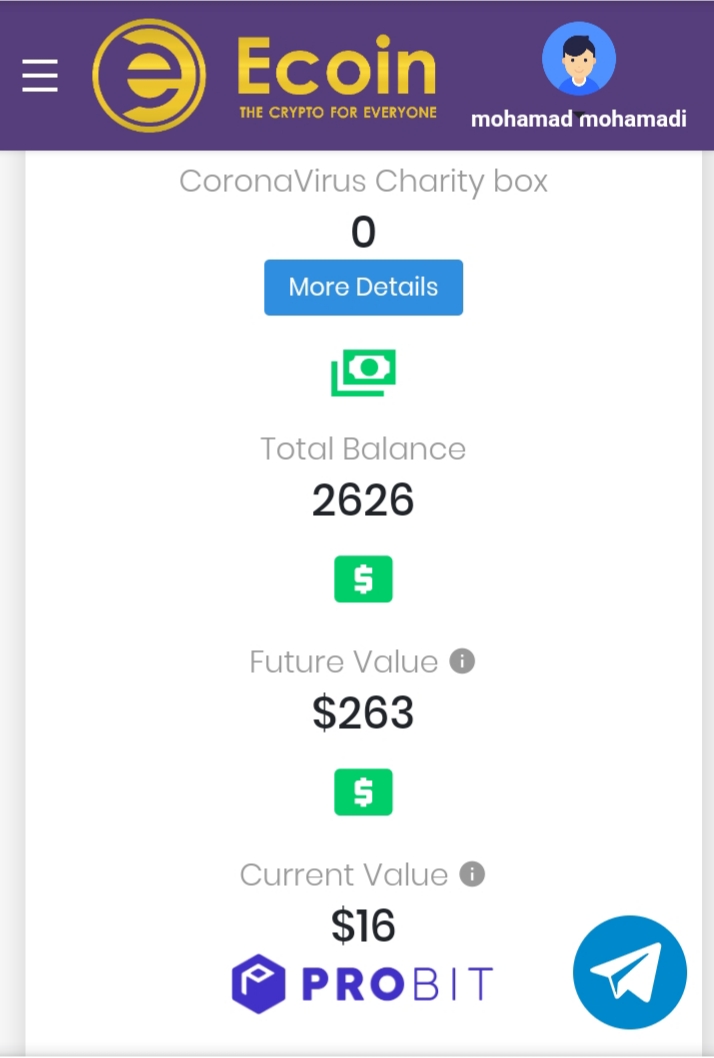Click the charity box counter showing 0

(x=363, y=232)
